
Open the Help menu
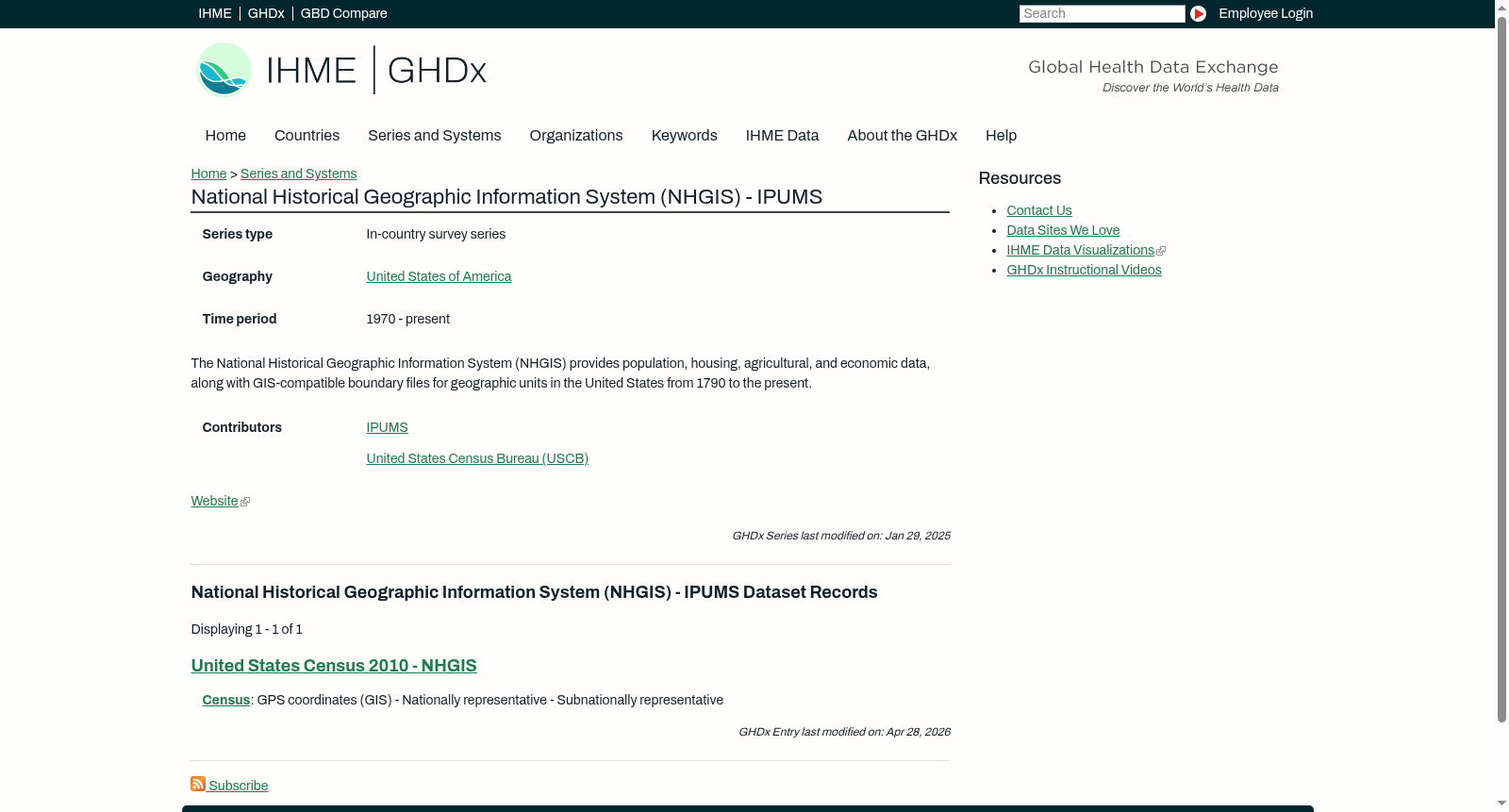1001,136
